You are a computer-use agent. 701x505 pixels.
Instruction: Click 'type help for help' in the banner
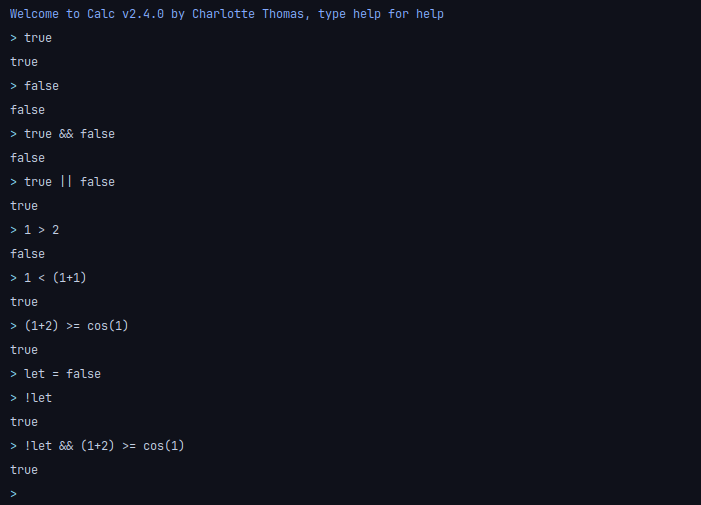(x=382, y=14)
